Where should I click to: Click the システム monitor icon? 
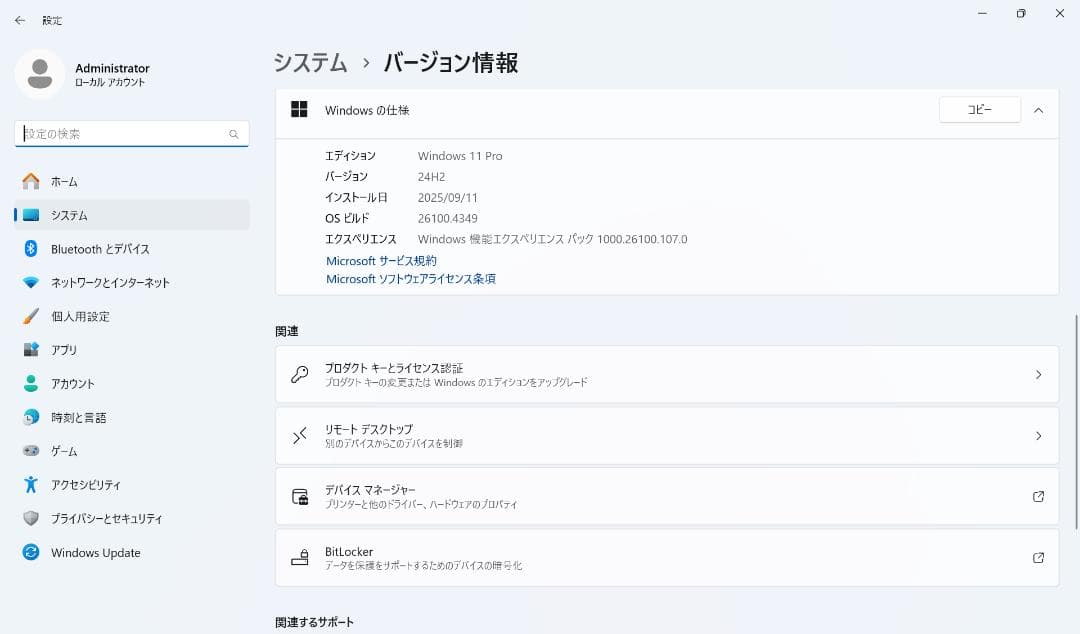pyautogui.click(x=31, y=215)
